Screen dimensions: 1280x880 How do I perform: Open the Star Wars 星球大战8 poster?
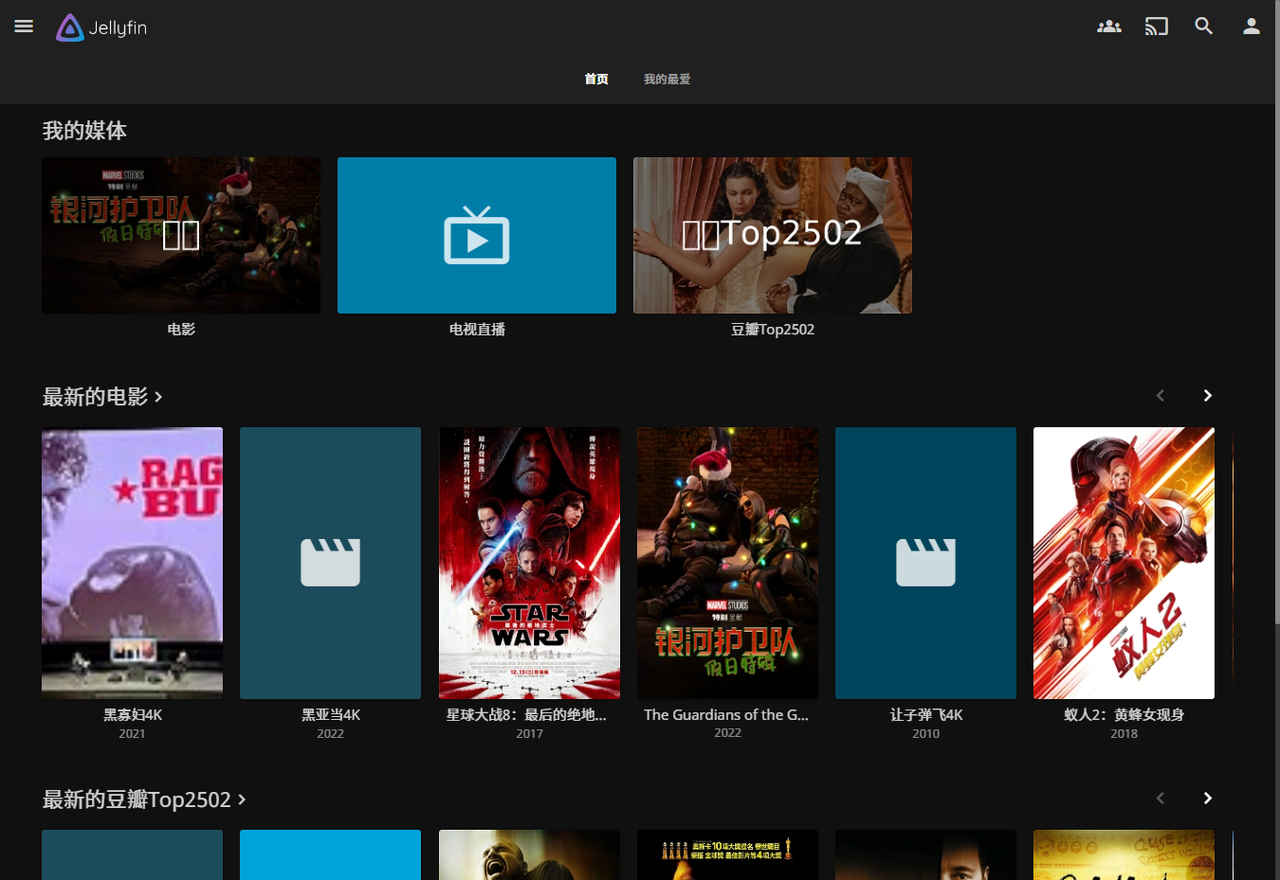529,563
